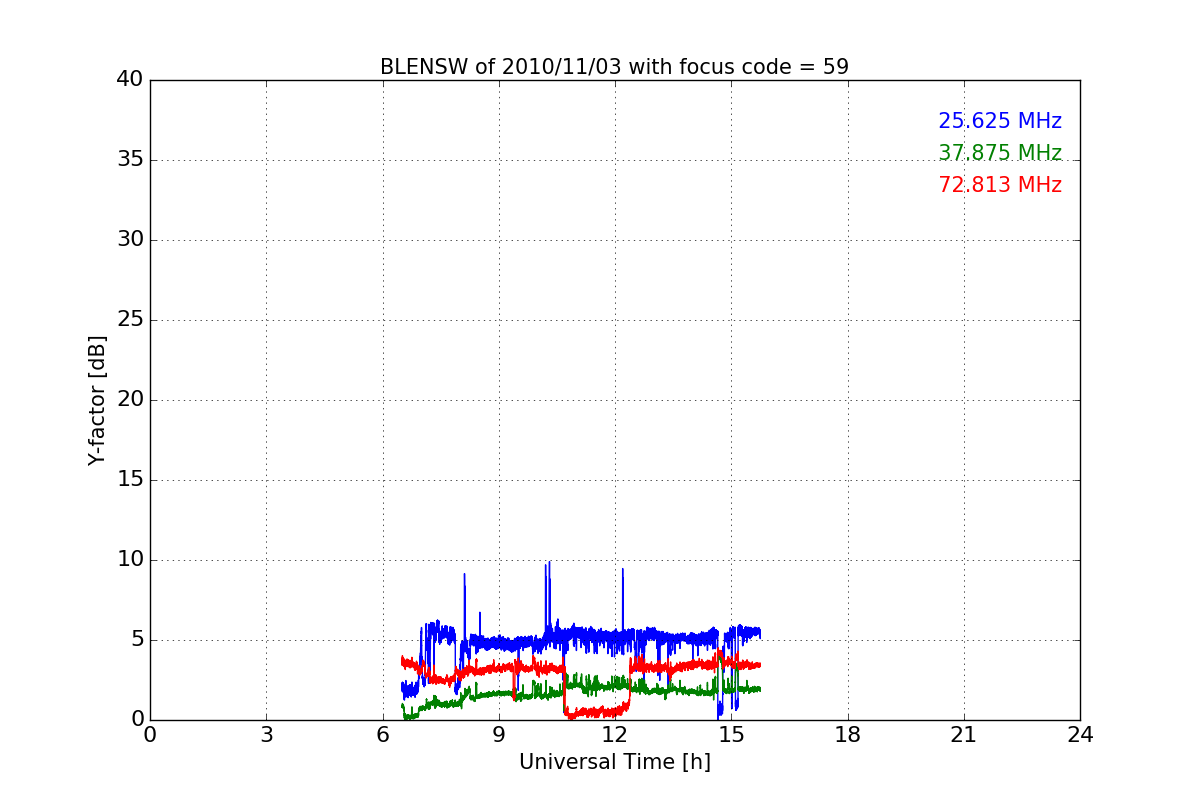Screen dimensions: 1200x800
Task: Click the x-axis tick label 24
Action: coord(1080,734)
